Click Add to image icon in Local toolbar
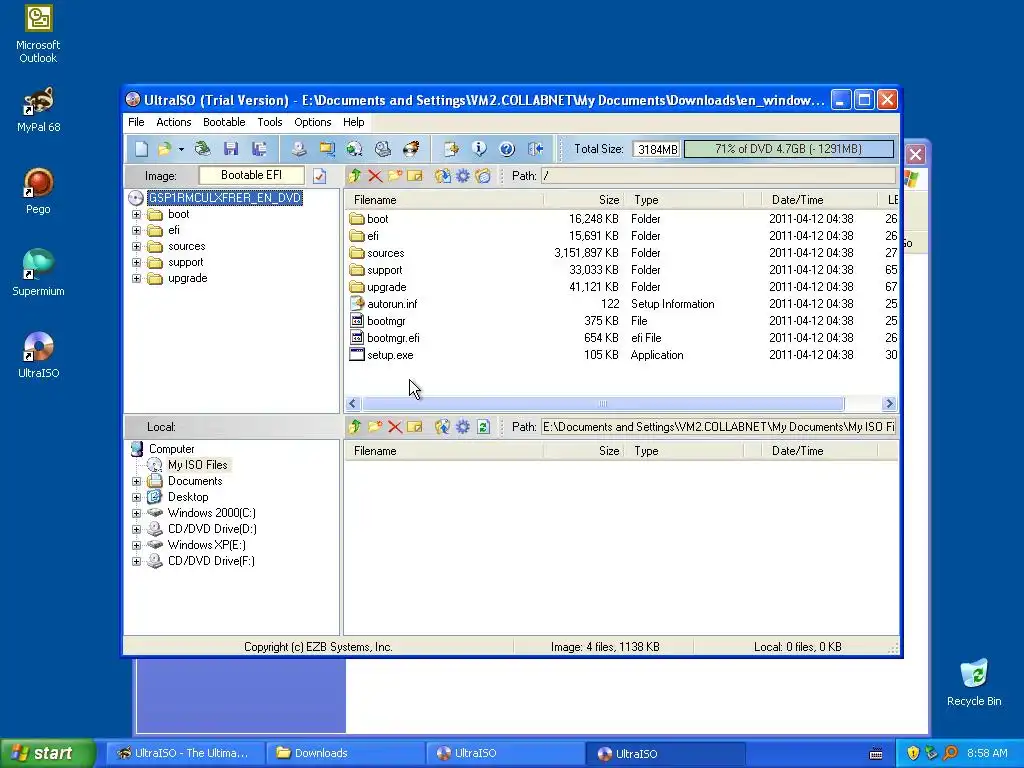 (442, 427)
